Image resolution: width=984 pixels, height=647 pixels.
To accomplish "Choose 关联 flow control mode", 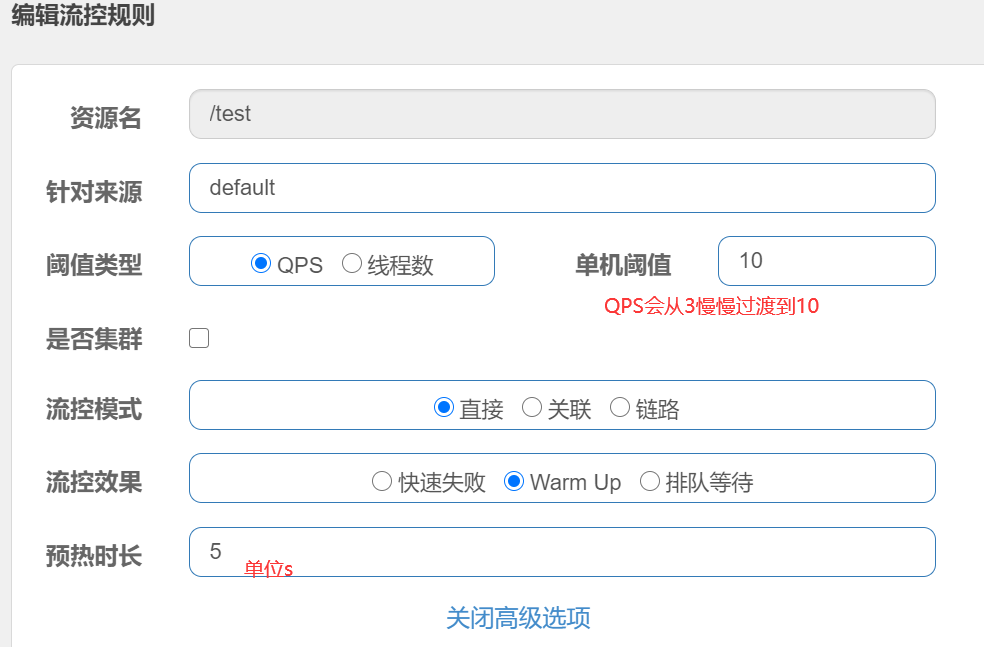I will pyautogui.click(x=532, y=407).
